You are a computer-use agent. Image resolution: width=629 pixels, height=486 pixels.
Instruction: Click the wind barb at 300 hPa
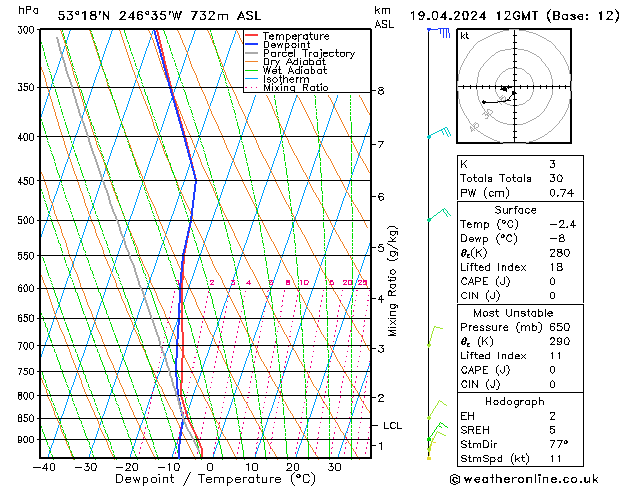coord(437,32)
